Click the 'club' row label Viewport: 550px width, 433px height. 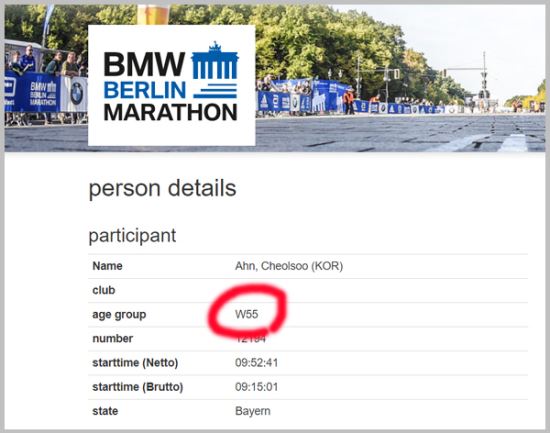(103, 290)
